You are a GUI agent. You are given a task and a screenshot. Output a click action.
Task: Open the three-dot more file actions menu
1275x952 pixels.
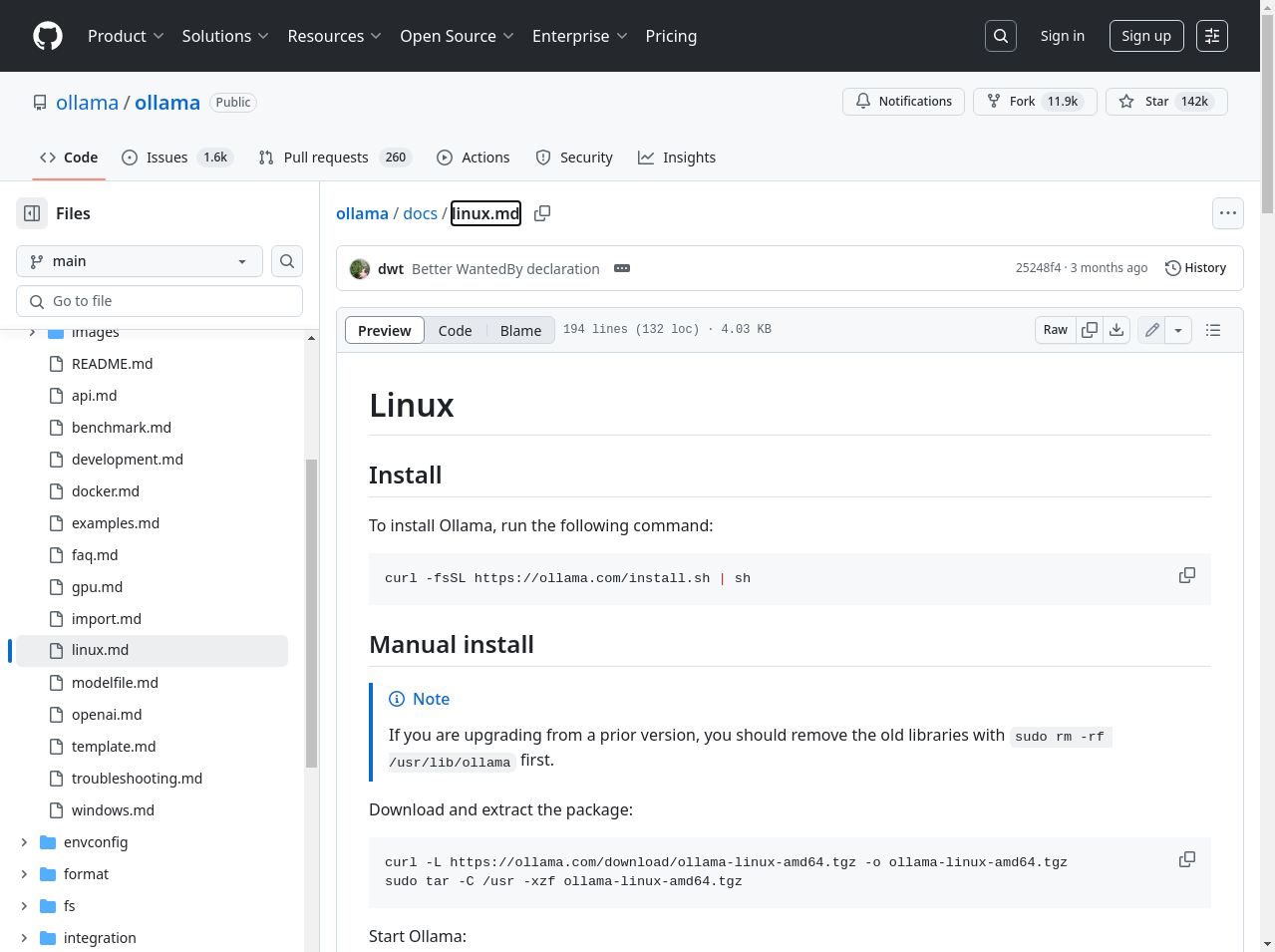1228,213
